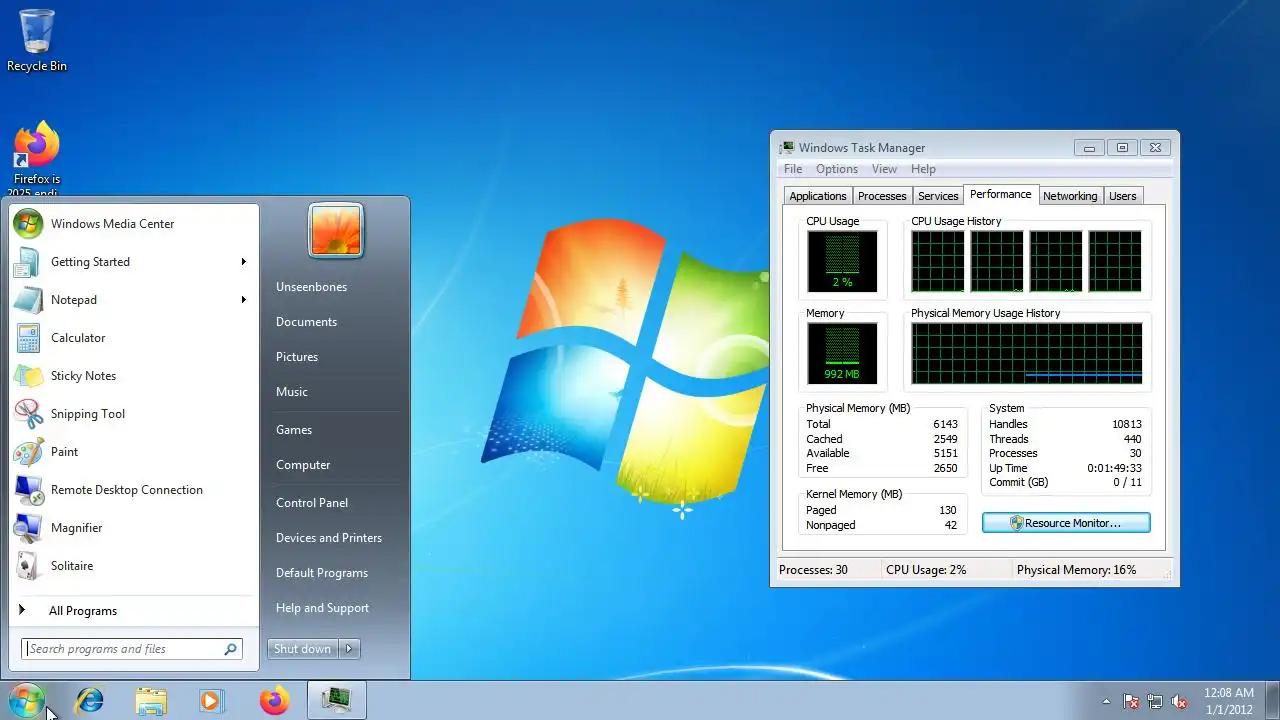The image size is (1280, 720).
Task: Click the muted volume tray icon
Action: click(1179, 701)
